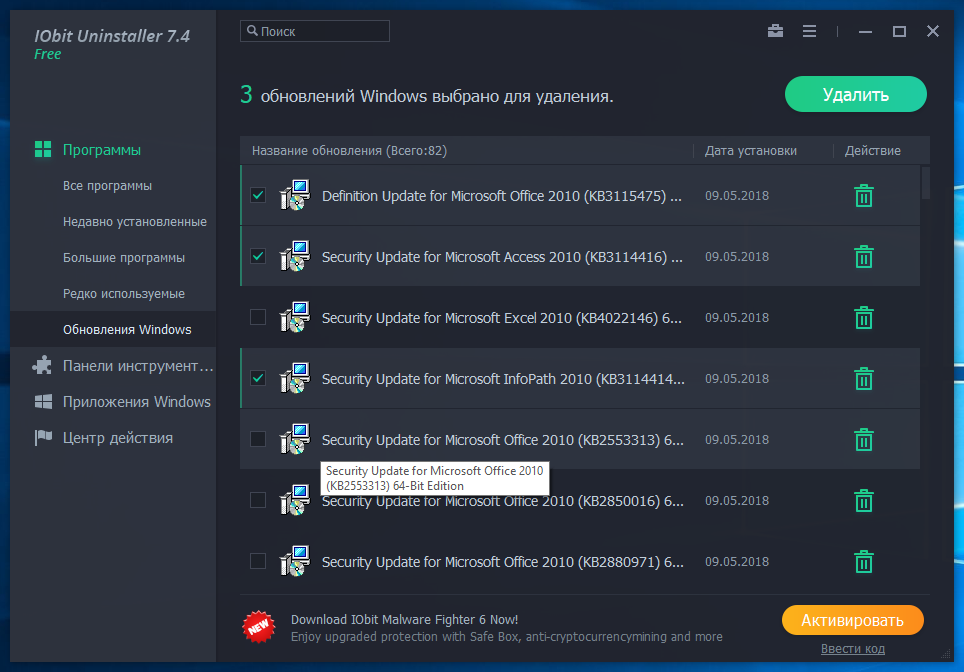Click the Ввести код link
Viewport: 964px width, 672px height.
point(852,649)
